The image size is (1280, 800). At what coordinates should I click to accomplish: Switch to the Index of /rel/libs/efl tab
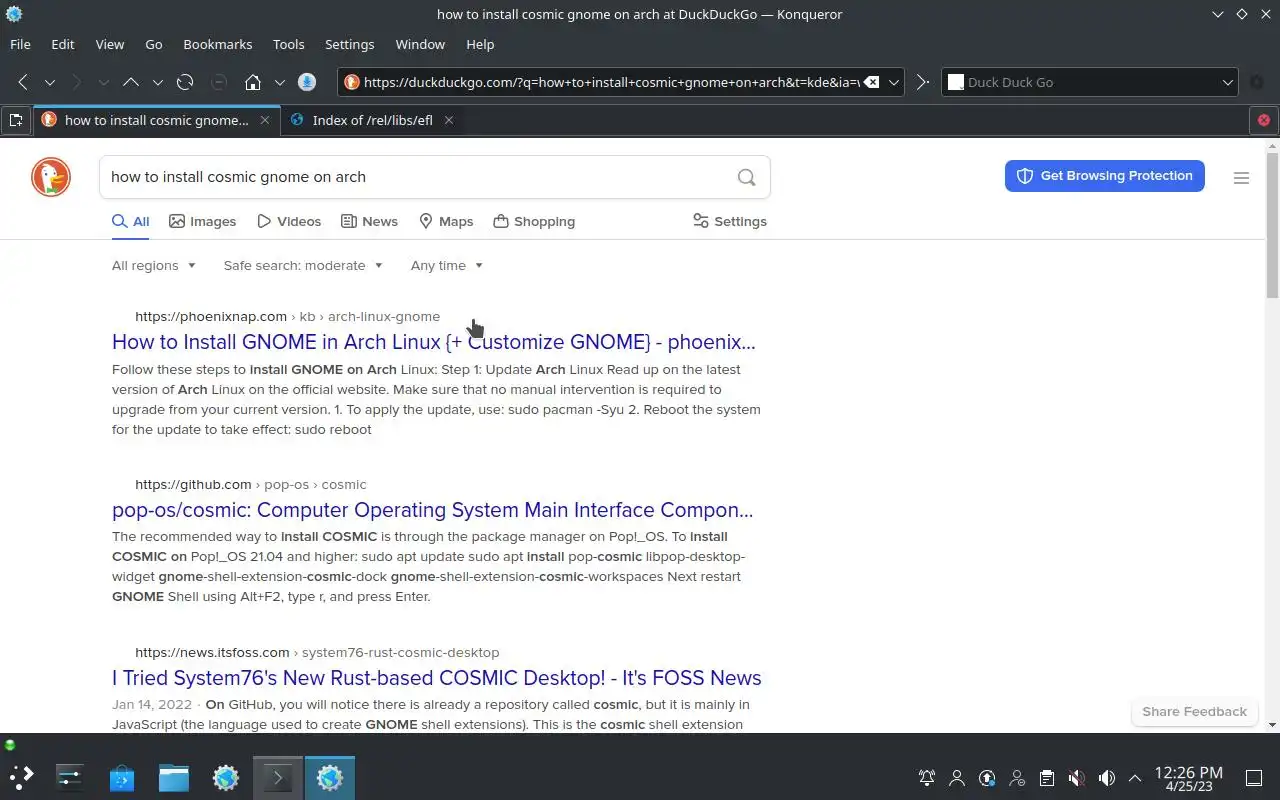(x=372, y=120)
